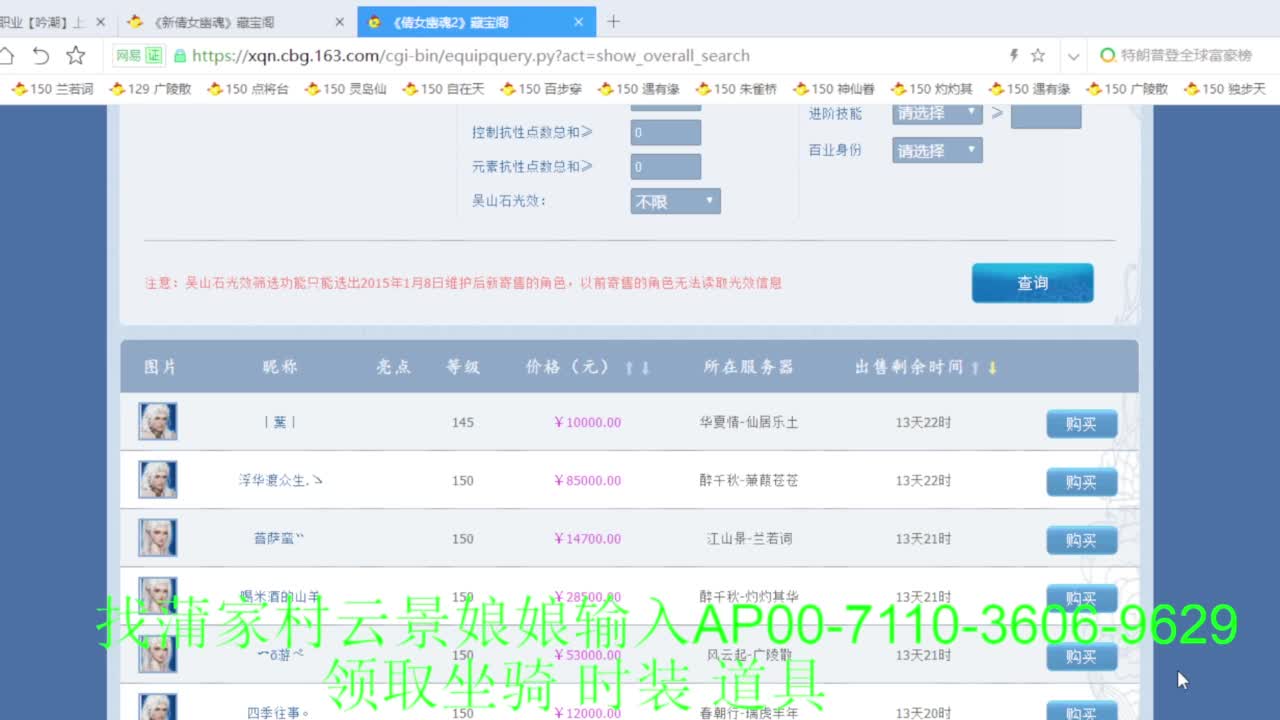
Task: Click the 所在服务器 column header
Action: click(x=748, y=367)
